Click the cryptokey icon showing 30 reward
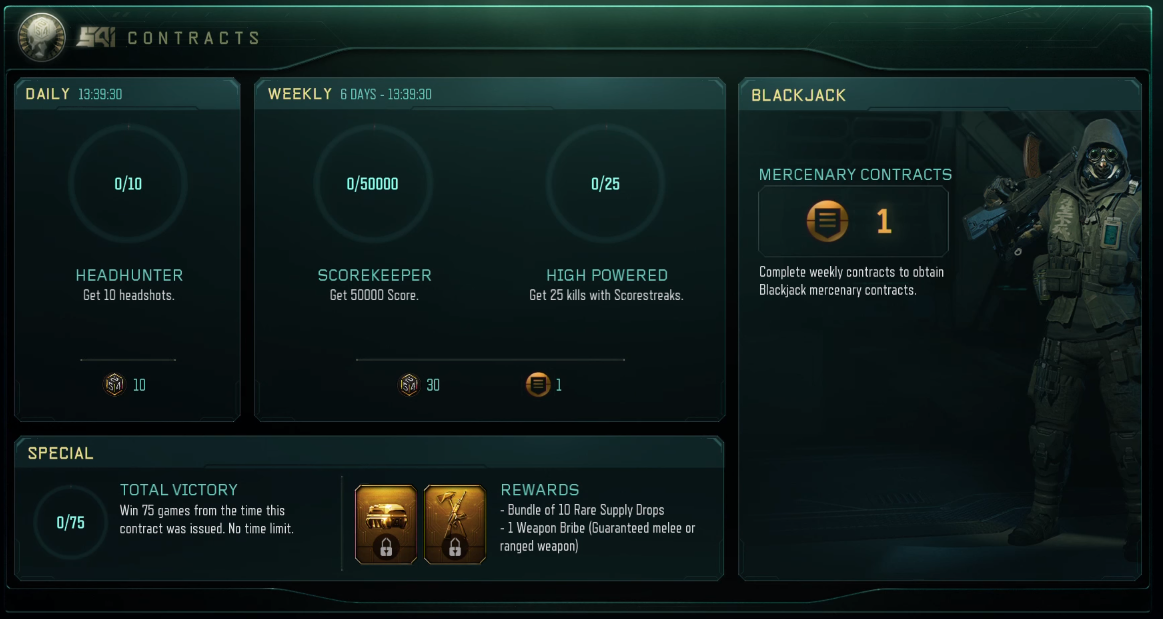Image resolution: width=1163 pixels, height=619 pixels. pyautogui.click(x=409, y=385)
